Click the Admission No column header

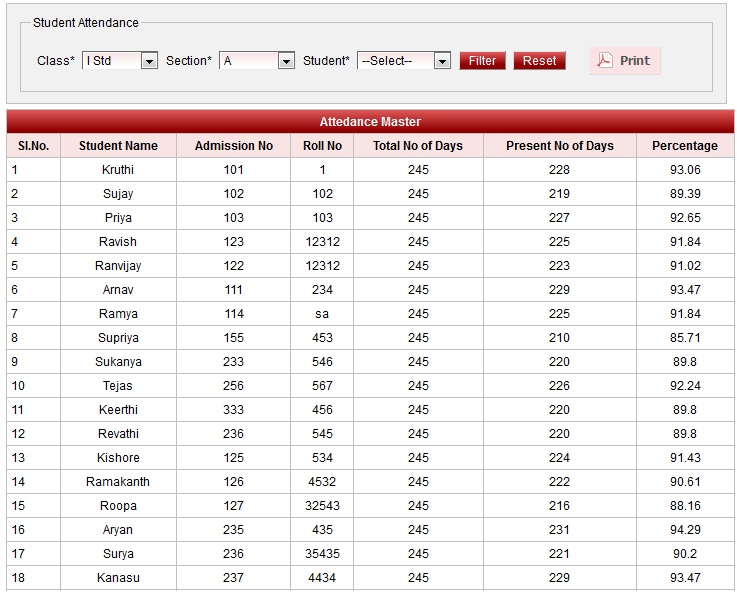click(x=233, y=146)
